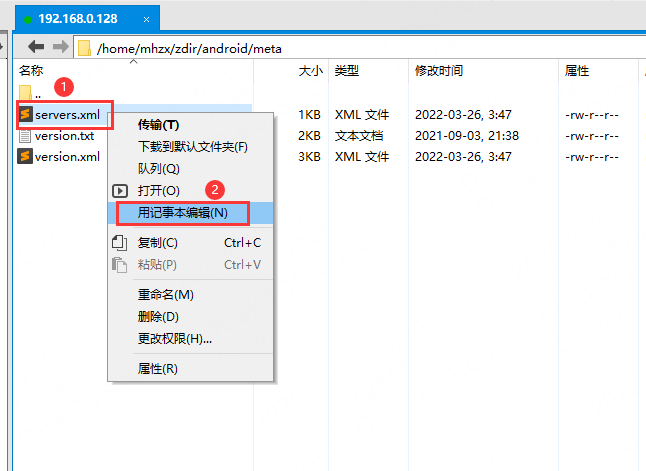Select the version.xml file name
Image resolution: width=646 pixels, height=471 pixels.
click(68, 157)
